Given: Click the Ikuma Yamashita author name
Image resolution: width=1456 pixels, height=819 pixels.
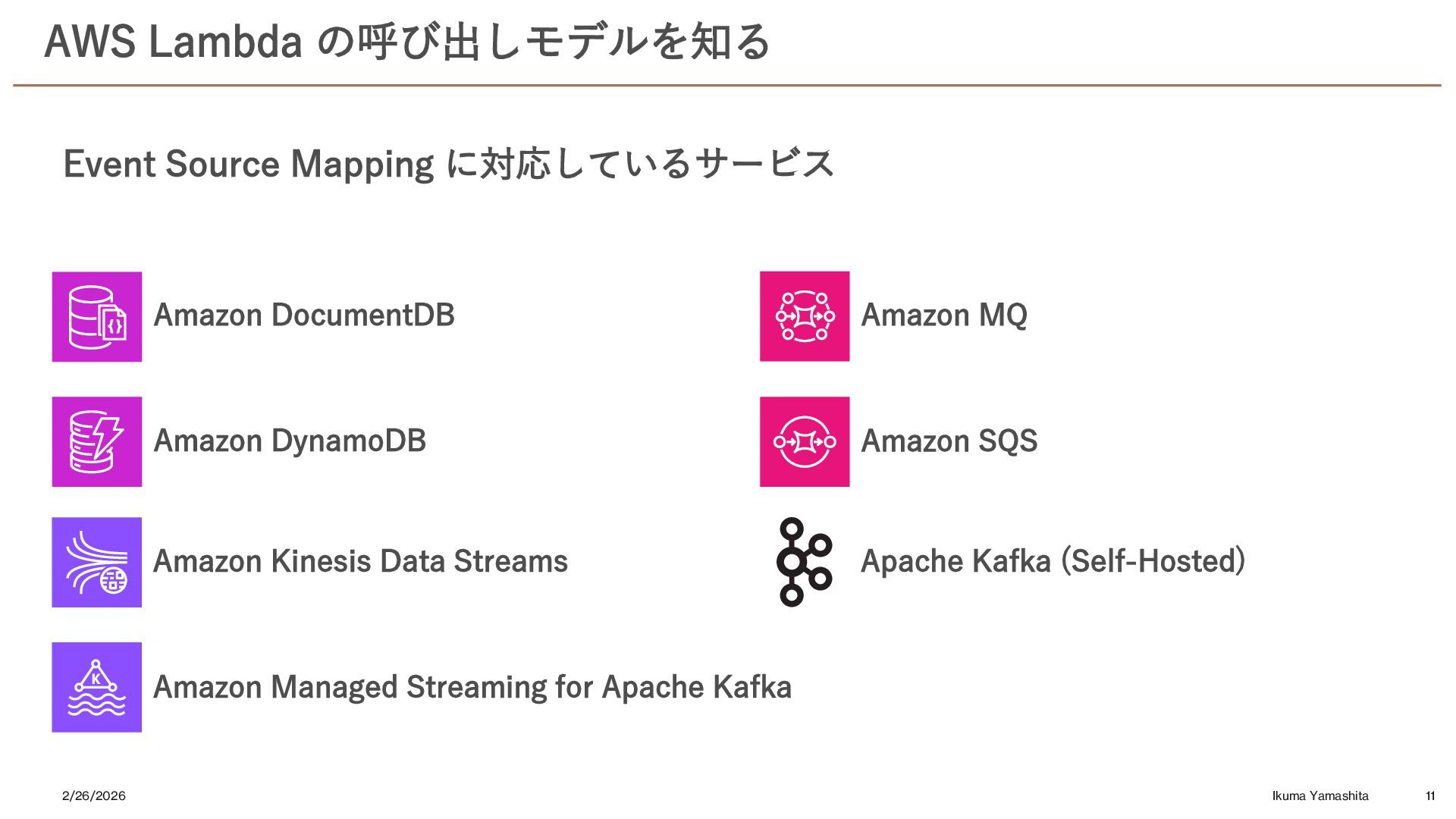Looking at the screenshot, I should point(1320,795).
